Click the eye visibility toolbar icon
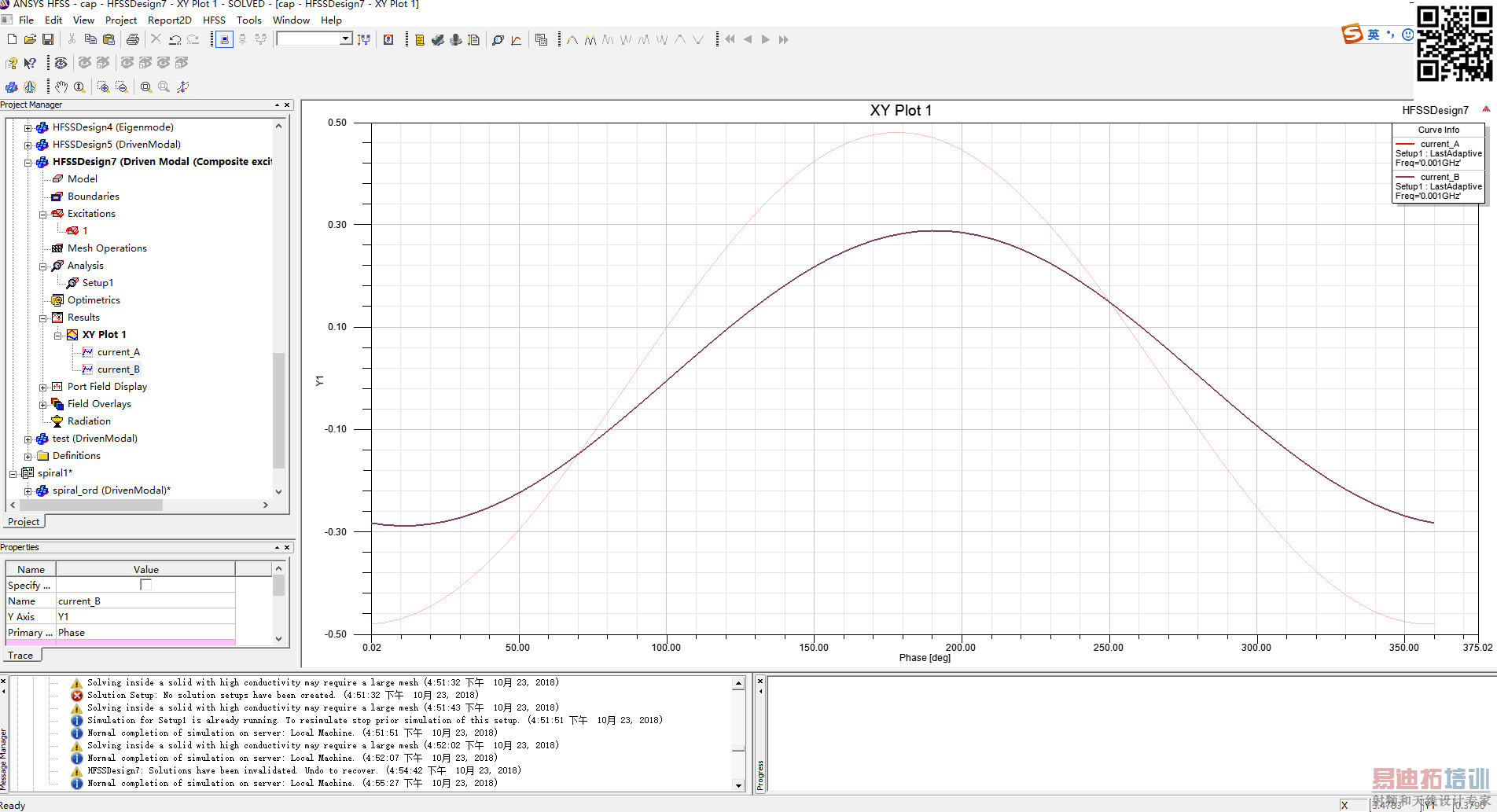 coord(61,63)
